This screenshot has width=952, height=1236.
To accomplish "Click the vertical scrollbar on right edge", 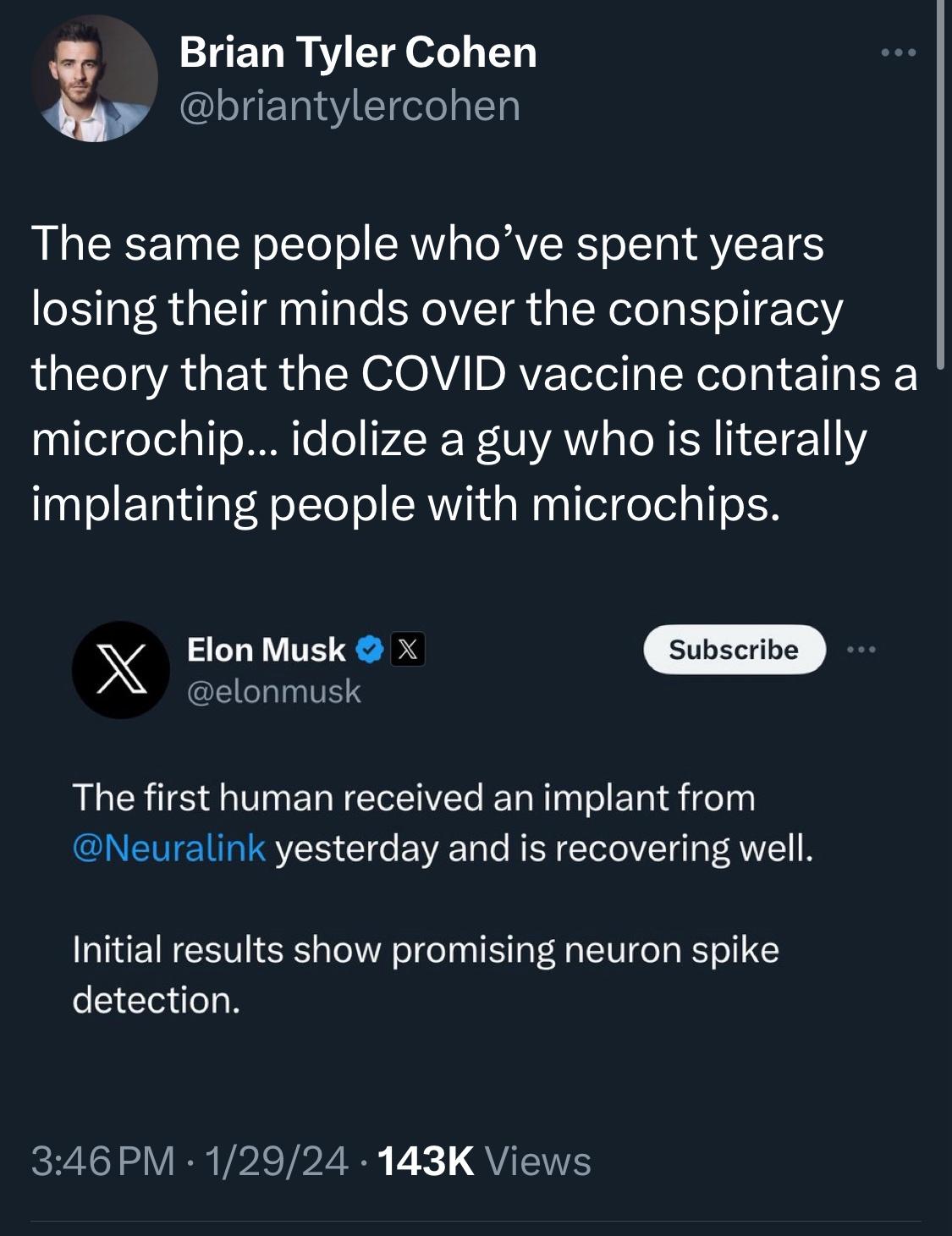I will click(940, 182).
